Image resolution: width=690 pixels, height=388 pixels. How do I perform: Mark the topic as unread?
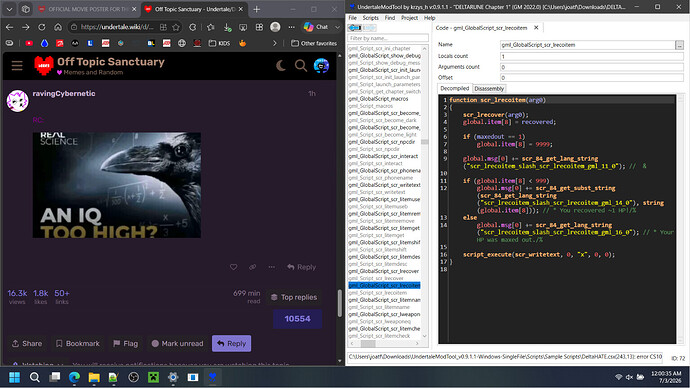177,344
